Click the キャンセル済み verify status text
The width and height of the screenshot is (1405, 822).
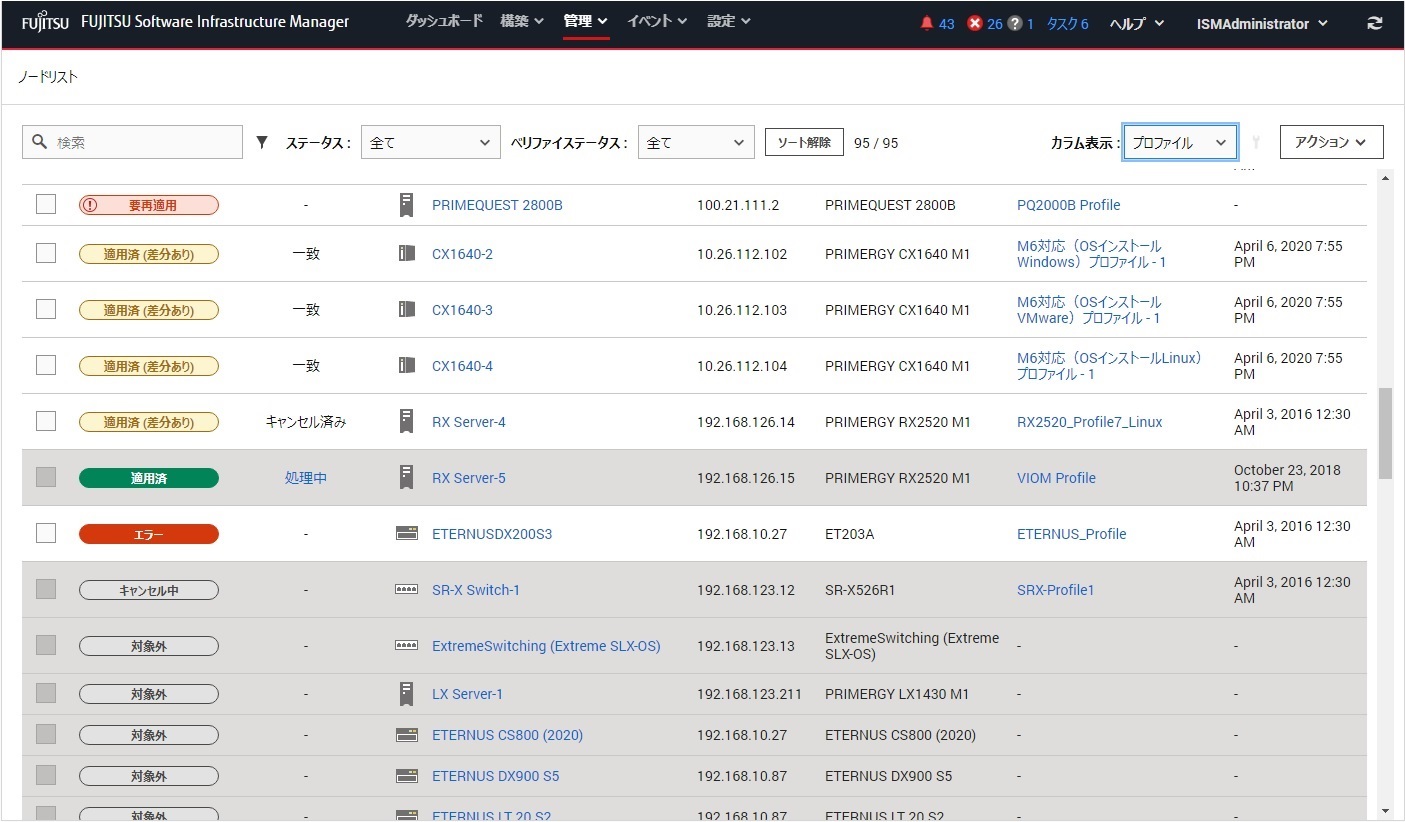click(306, 422)
